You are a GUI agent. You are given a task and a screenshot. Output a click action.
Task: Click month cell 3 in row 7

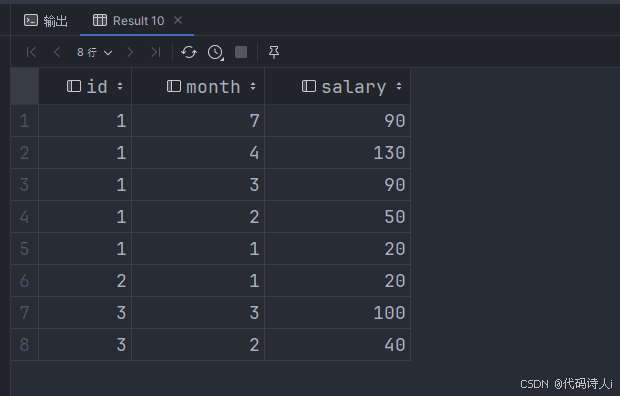198,313
